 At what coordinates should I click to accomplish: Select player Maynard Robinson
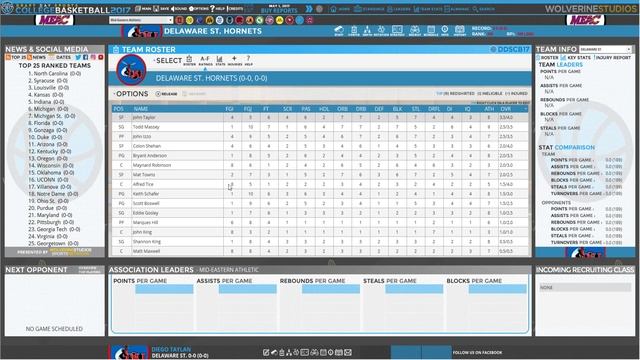click(x=152, y=165)
